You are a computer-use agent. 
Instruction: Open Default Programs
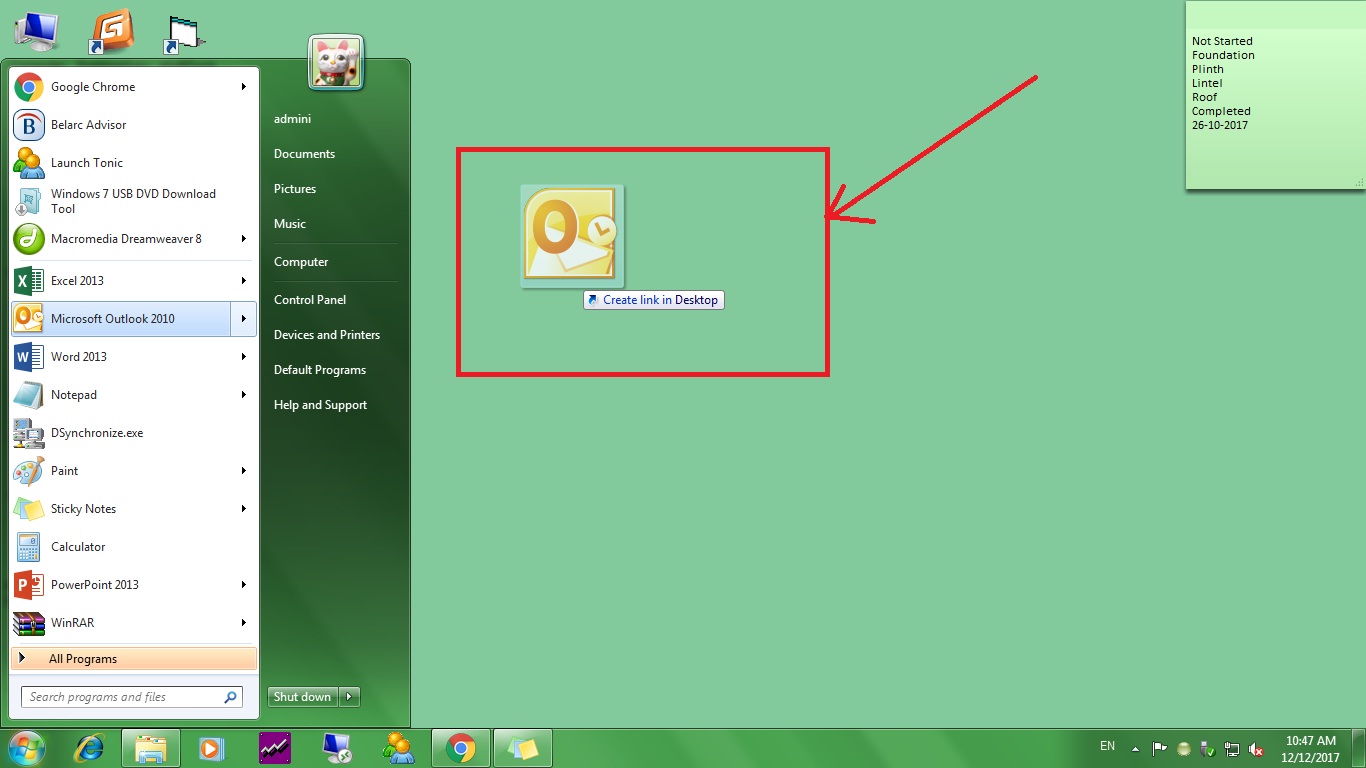point(320,370)
